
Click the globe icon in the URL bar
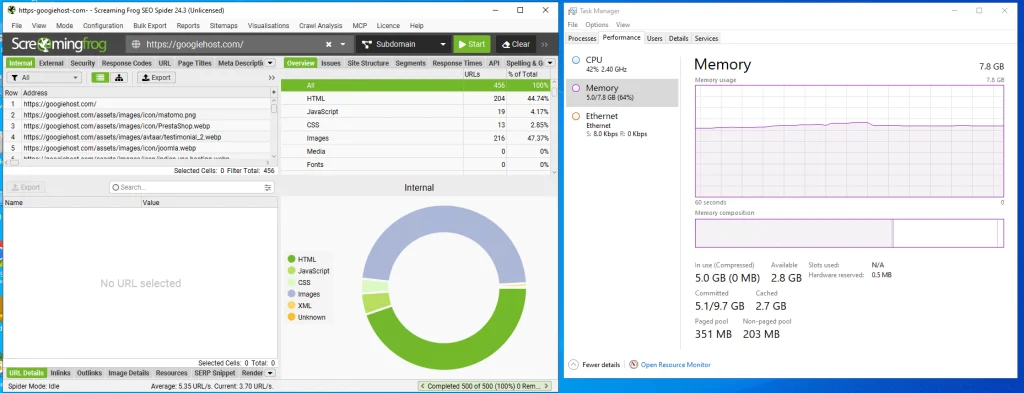pyautogui.click(x=136, y=44)
